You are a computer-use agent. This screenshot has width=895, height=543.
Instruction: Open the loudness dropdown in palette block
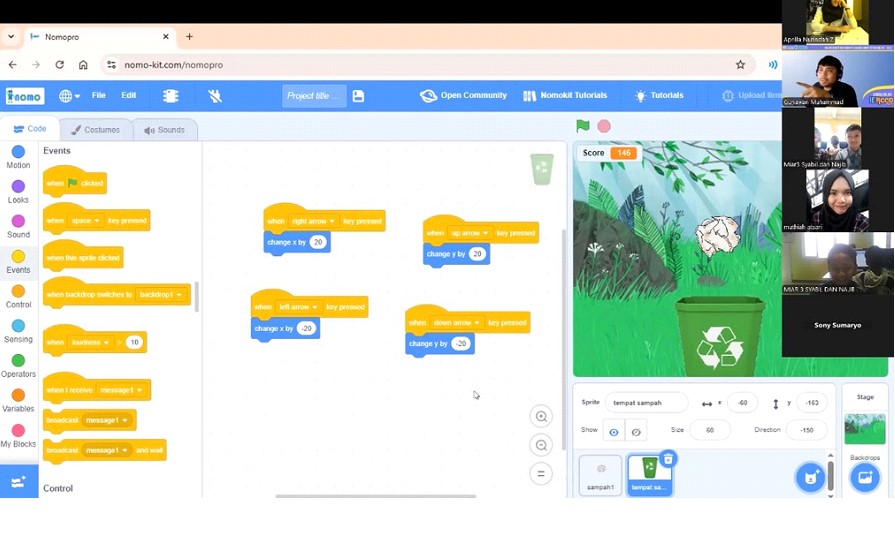(x=91, y=343)
